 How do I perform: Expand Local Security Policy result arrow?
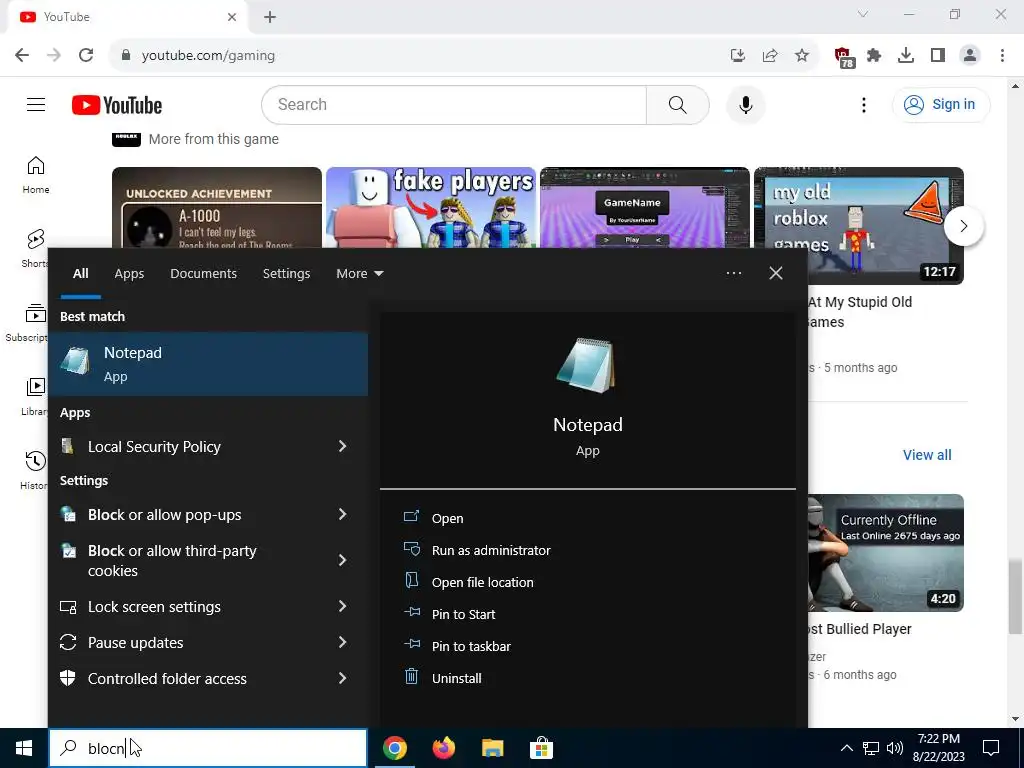pyautogui.click(x=342, y=446)
